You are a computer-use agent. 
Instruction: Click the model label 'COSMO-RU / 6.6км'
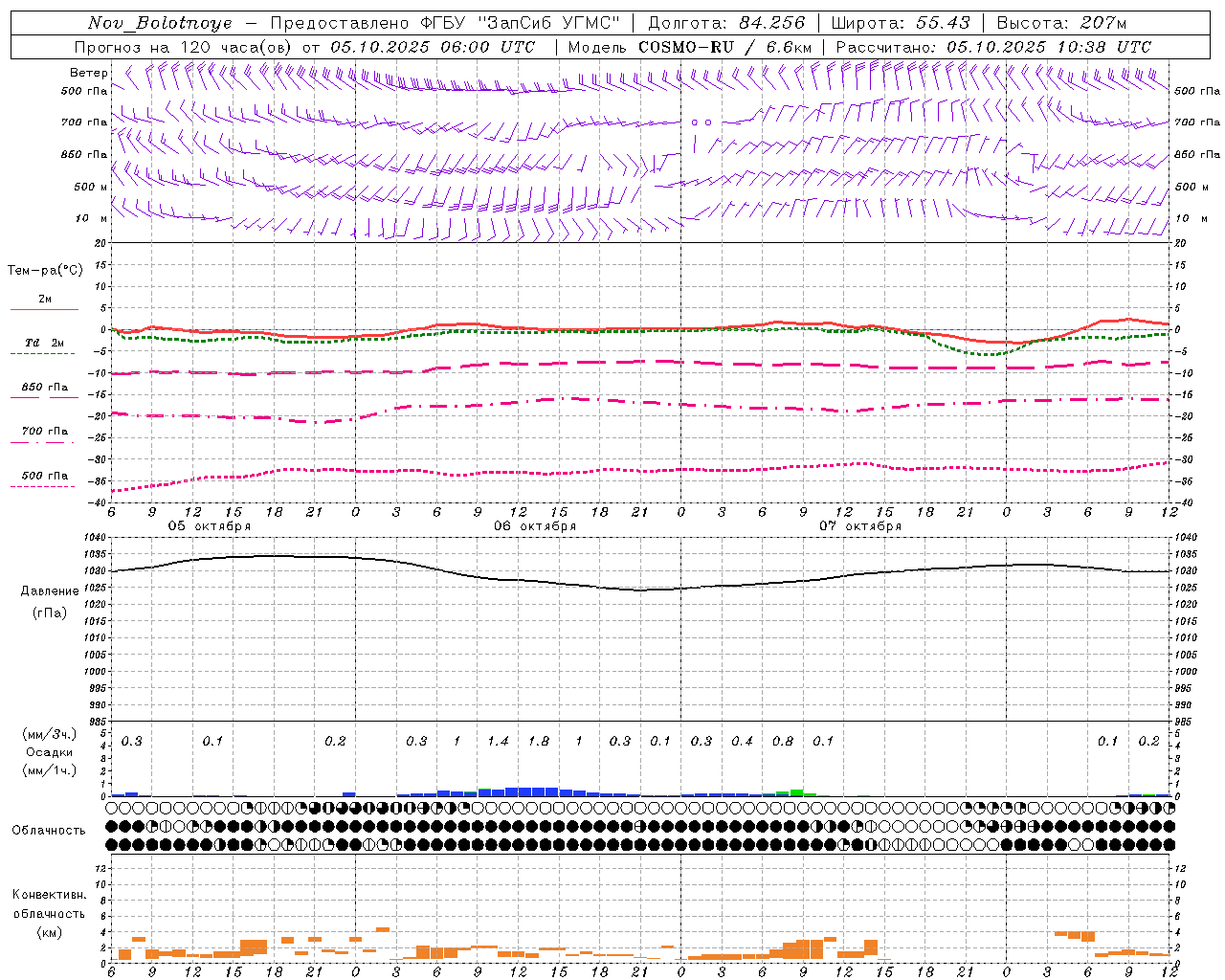pos(724,47)
